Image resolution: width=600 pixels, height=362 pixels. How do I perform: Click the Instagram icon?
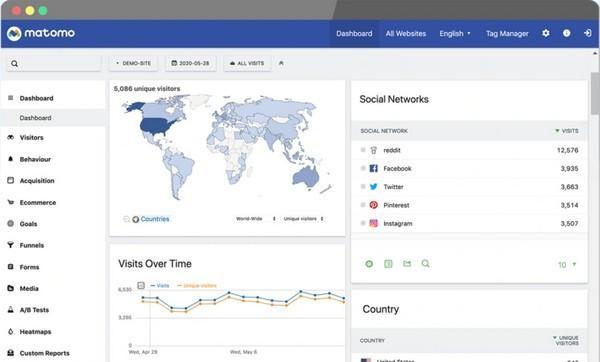point(373,223)
